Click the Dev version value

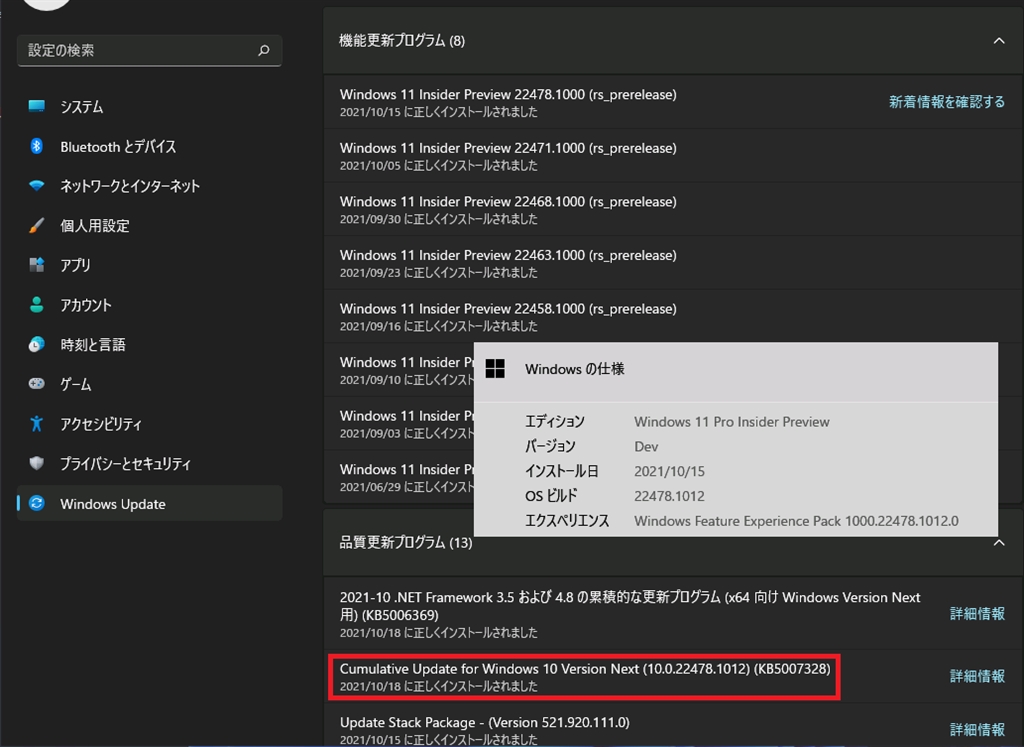tap(646, 447)
